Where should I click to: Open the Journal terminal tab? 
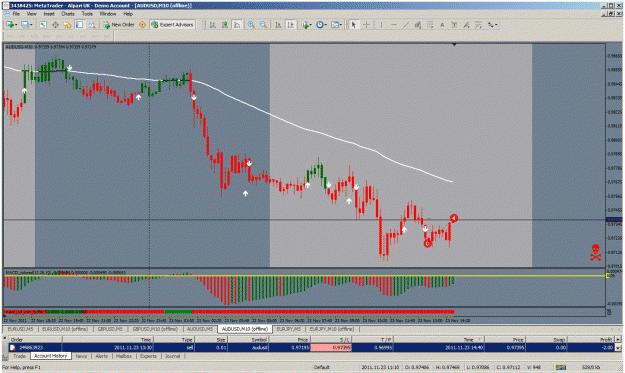point(172,356)
